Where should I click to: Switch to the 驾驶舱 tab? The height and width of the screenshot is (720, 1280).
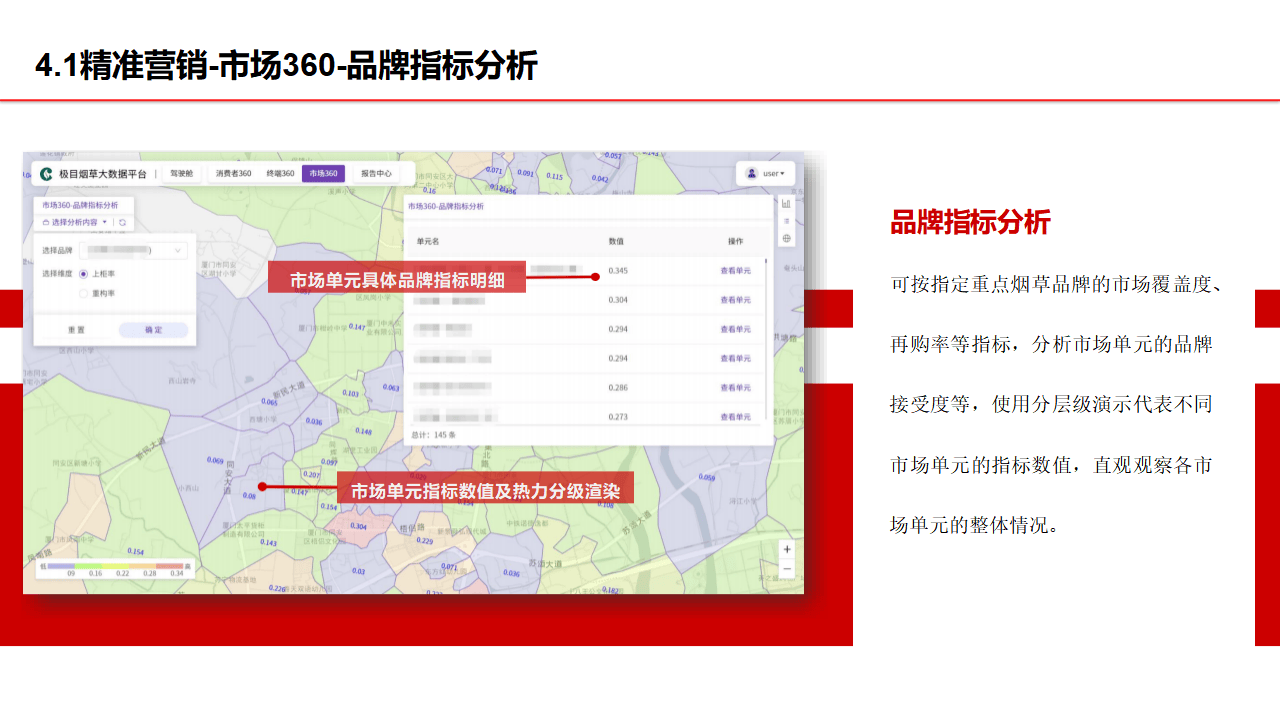click(182, 173)
